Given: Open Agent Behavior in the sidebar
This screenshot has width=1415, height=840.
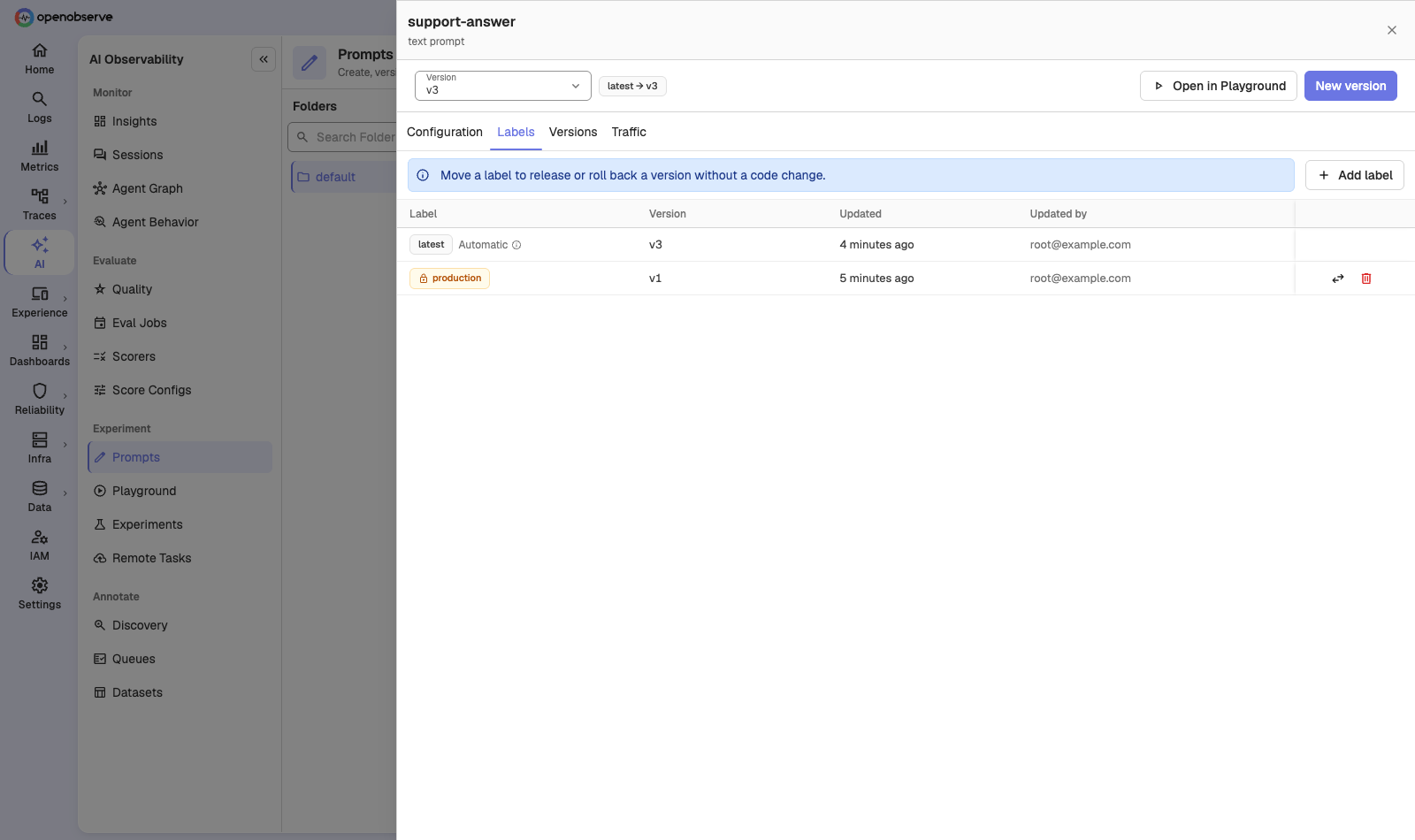Looking at the screenshot, I should pos(180,222).
